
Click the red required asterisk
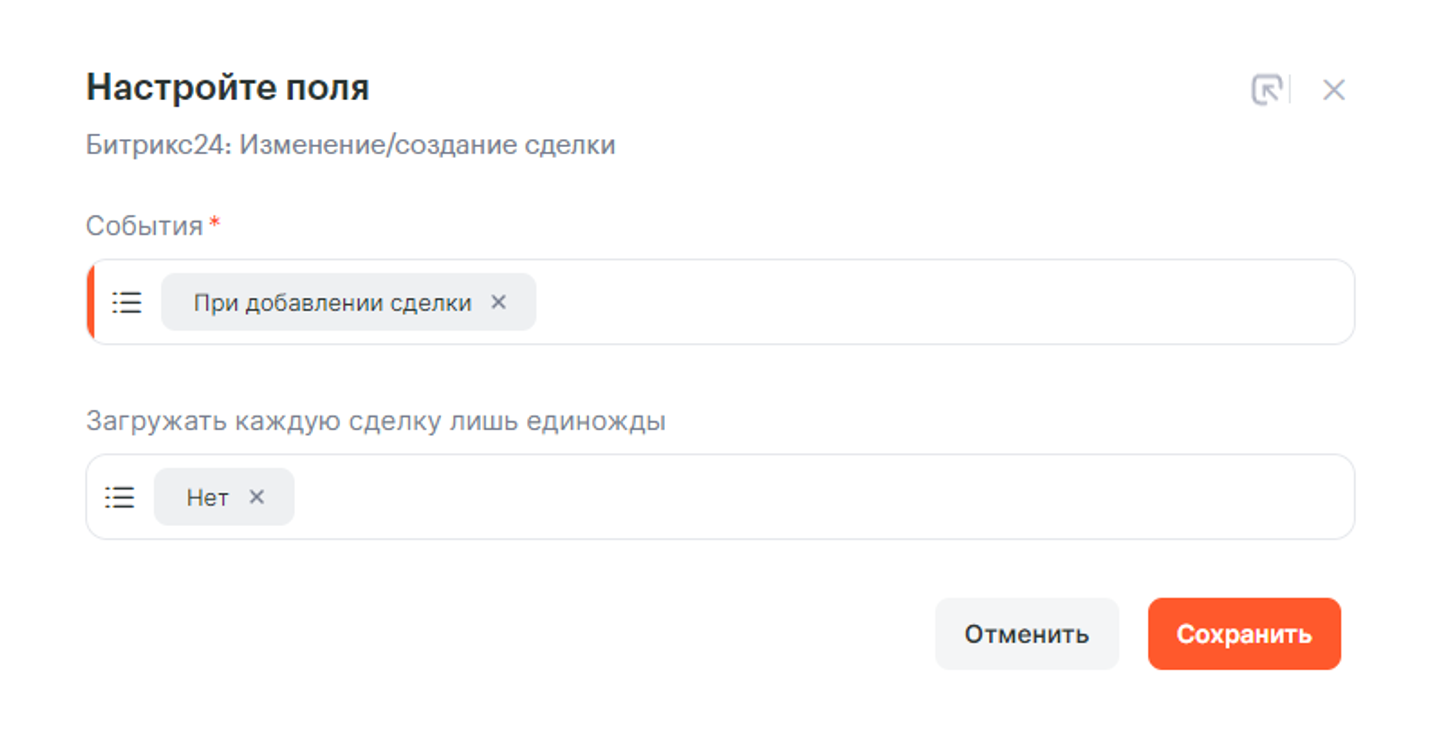pyautogui.click(x=214, y=223)
